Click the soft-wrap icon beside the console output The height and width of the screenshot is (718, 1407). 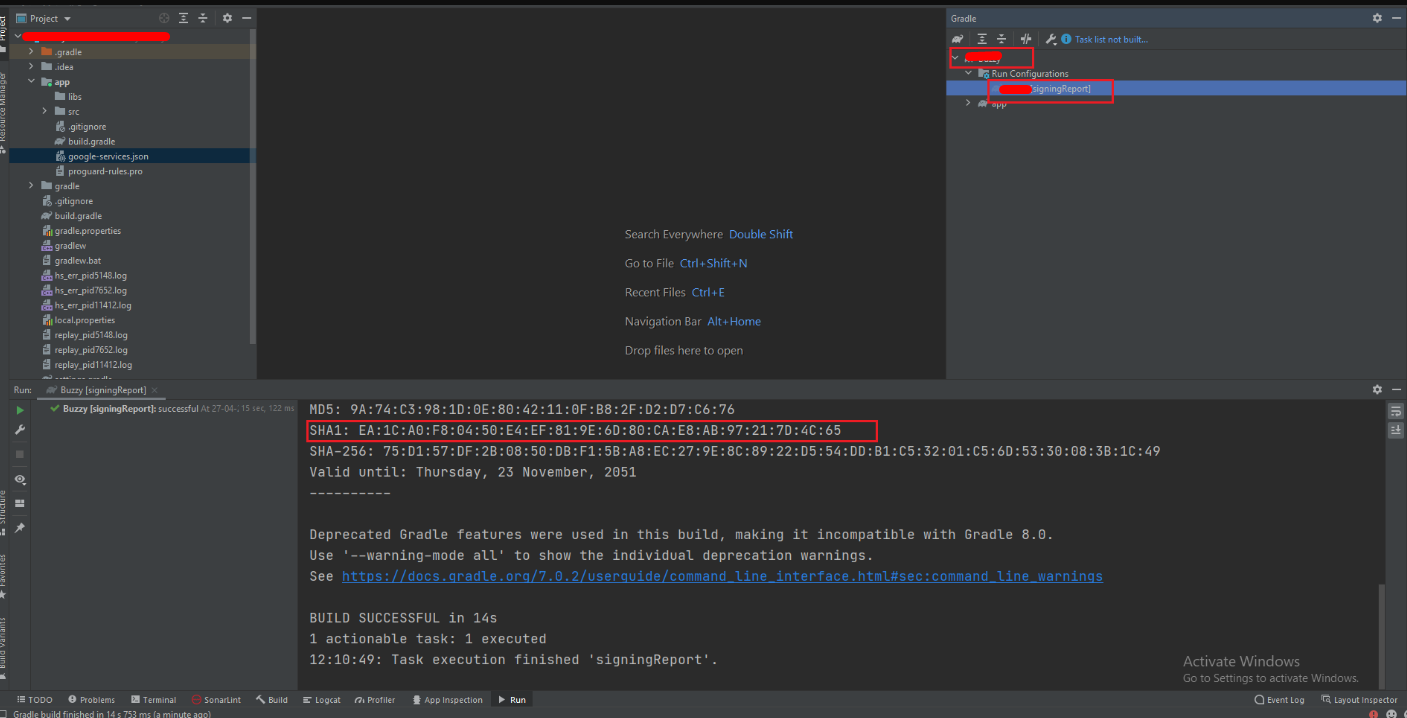point(1395,411)
